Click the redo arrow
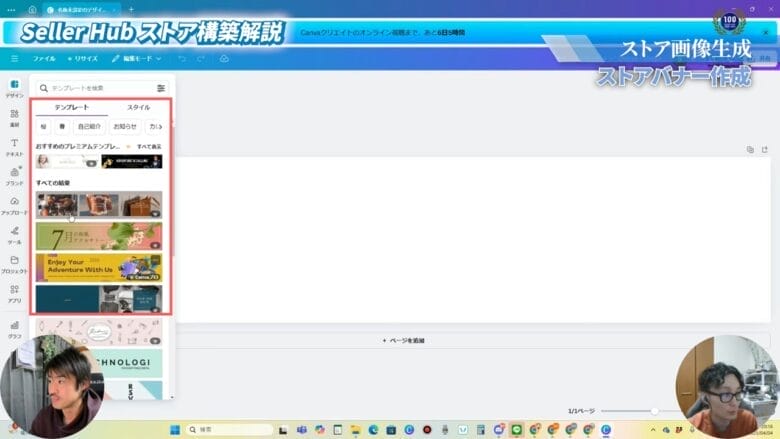780x439 pixels. 201,59
